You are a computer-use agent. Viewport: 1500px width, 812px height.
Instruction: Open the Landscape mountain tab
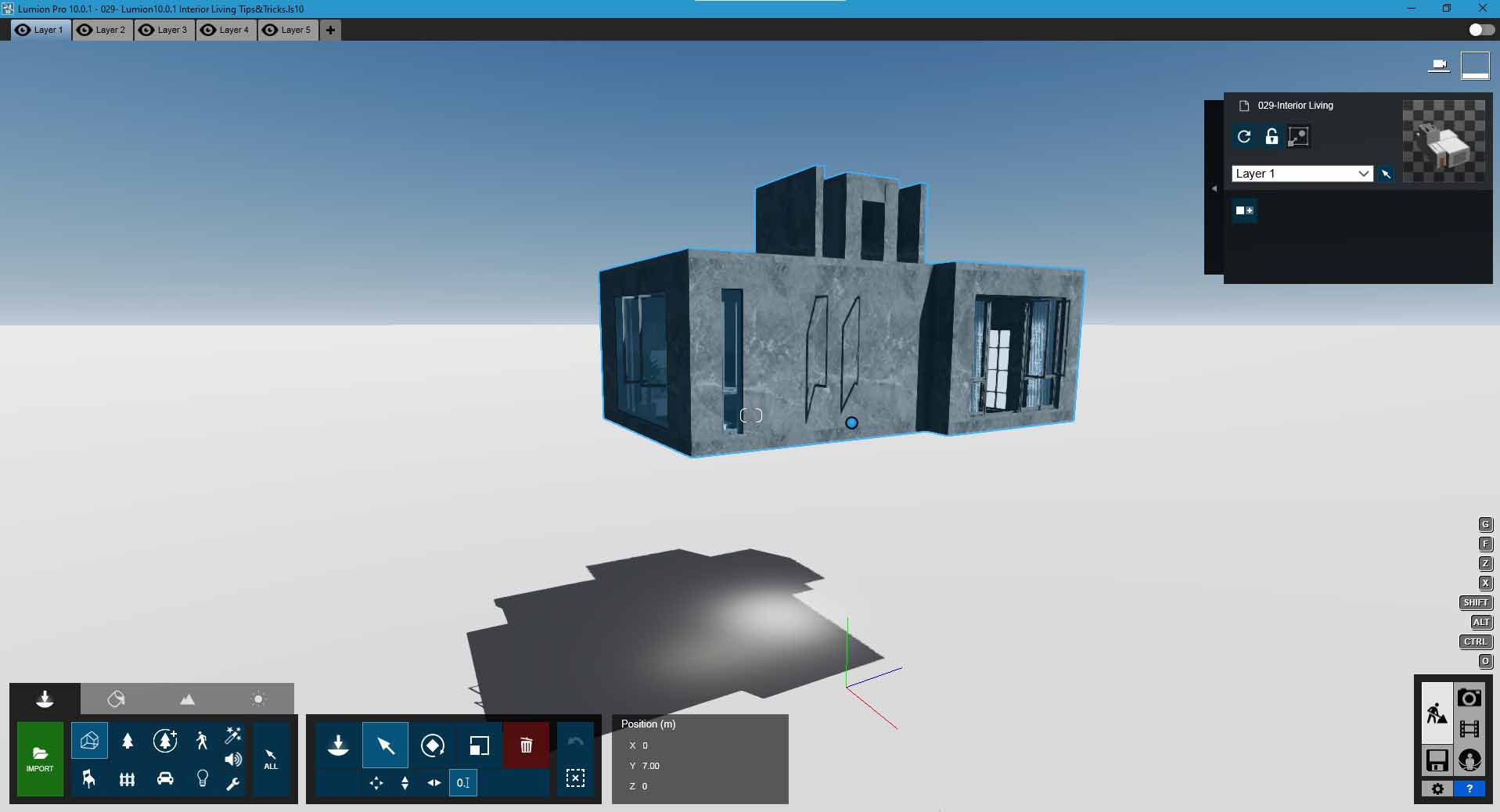pos(187,699)
